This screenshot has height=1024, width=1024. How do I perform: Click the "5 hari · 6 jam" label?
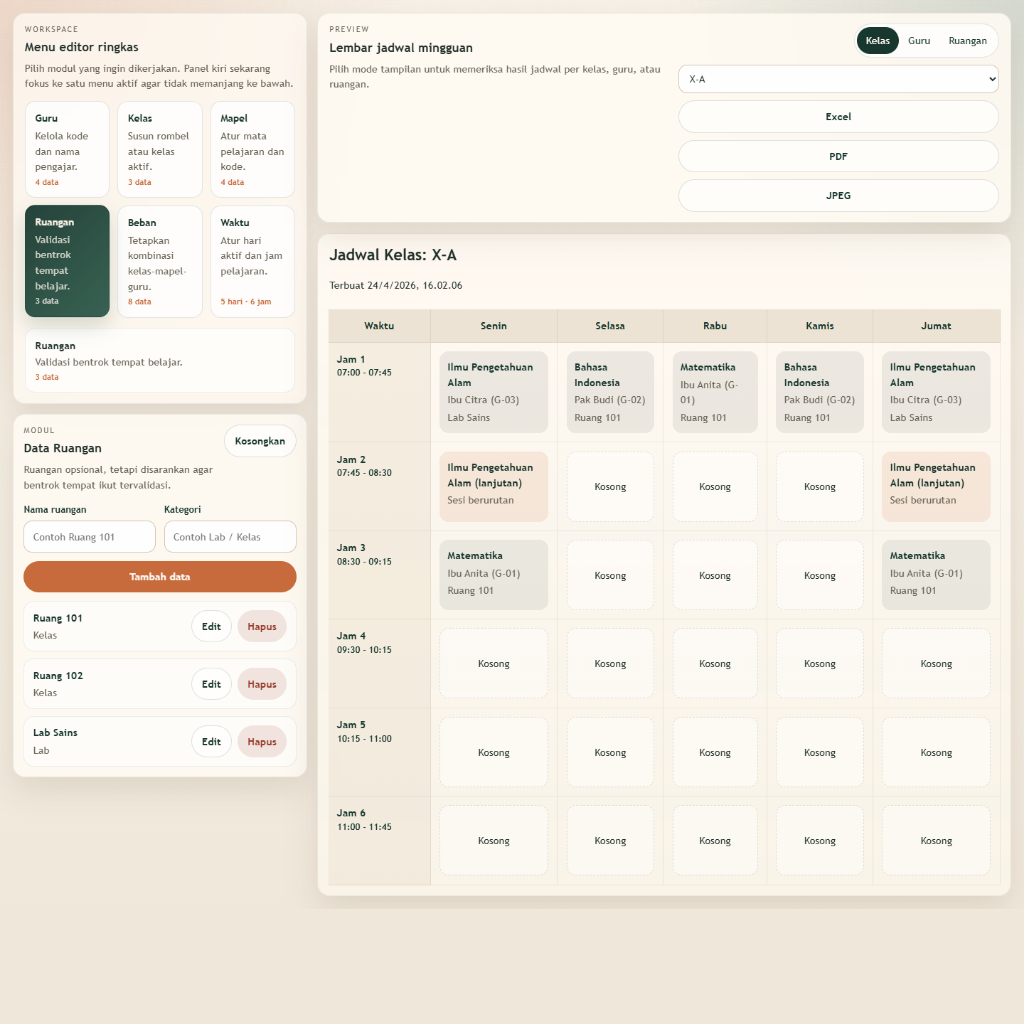click(x=246, y=302)
